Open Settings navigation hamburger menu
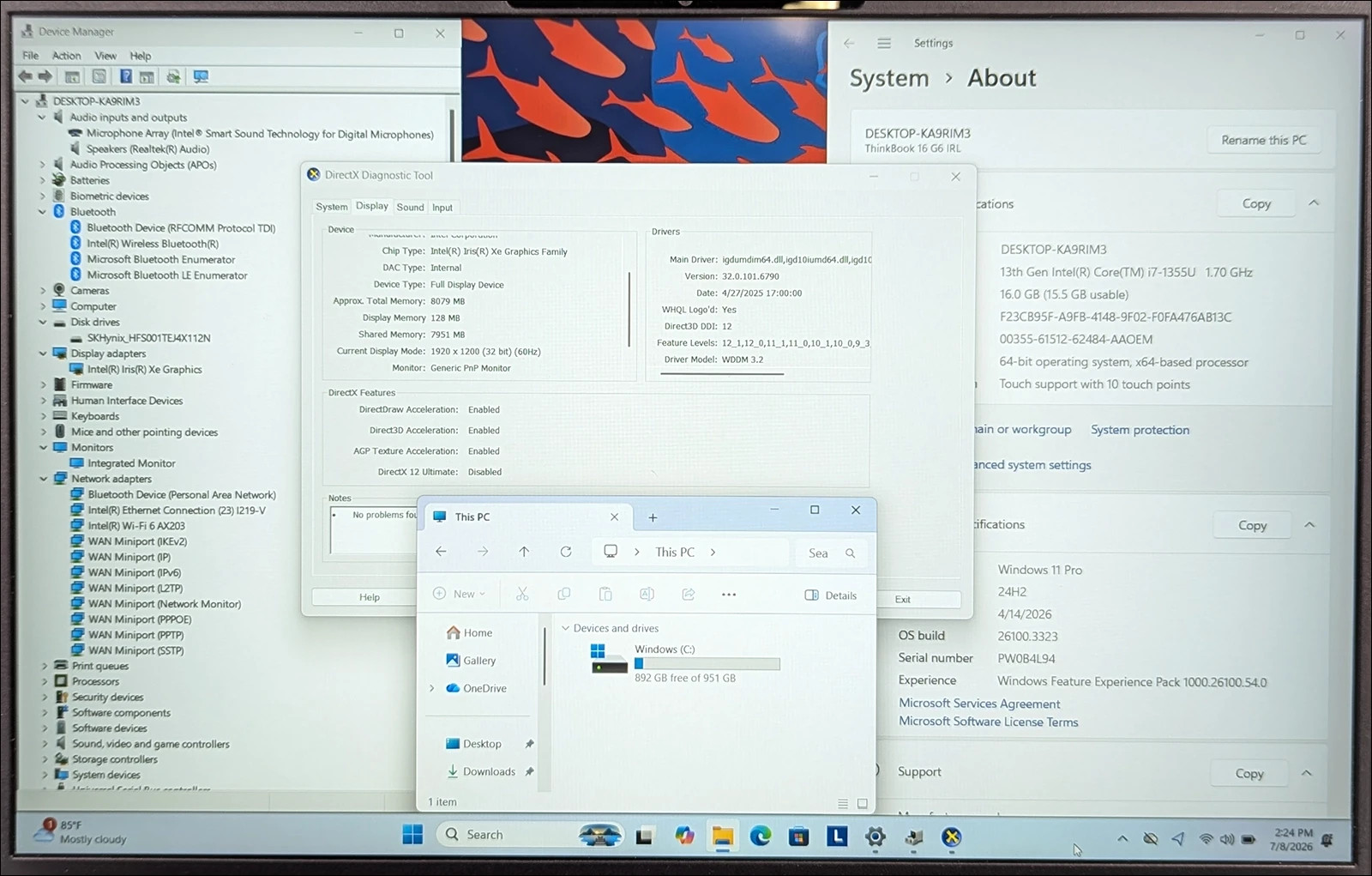1372x876 pixels. point(884,43)
